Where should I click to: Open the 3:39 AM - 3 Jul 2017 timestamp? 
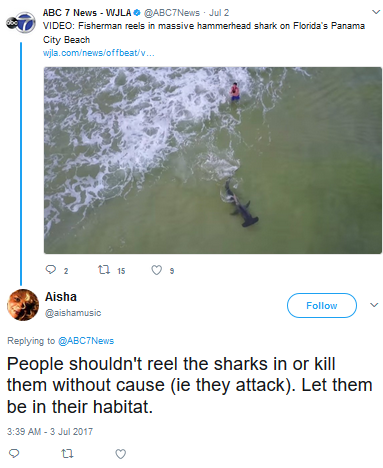50,431
